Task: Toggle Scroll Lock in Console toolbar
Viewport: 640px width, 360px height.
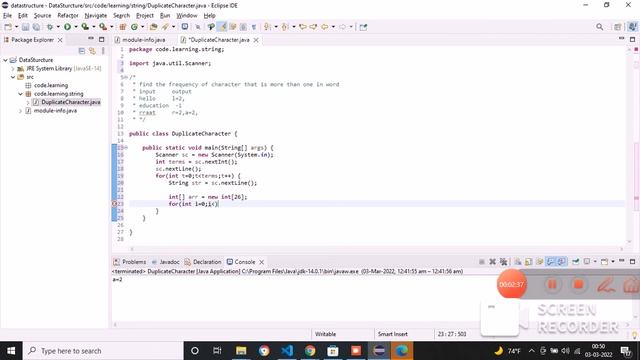Action: pyautogui.click(x=529, y=262)
